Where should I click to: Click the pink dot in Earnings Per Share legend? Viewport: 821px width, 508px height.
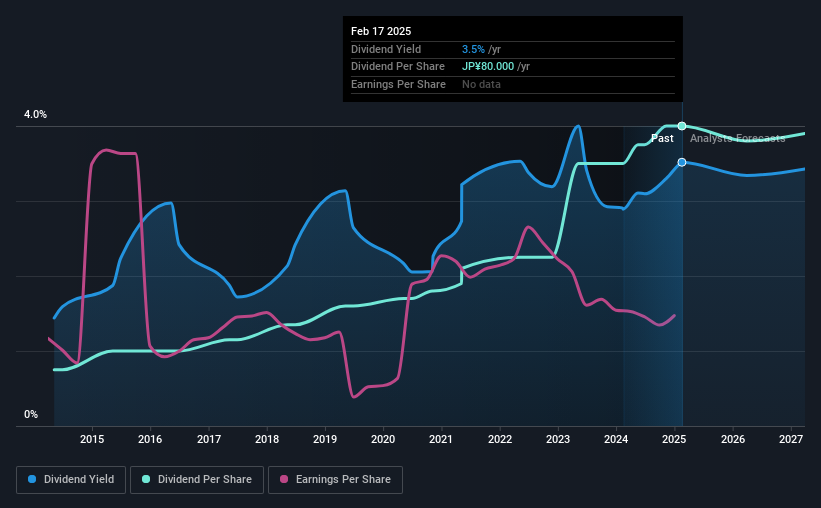click(284, 479)
